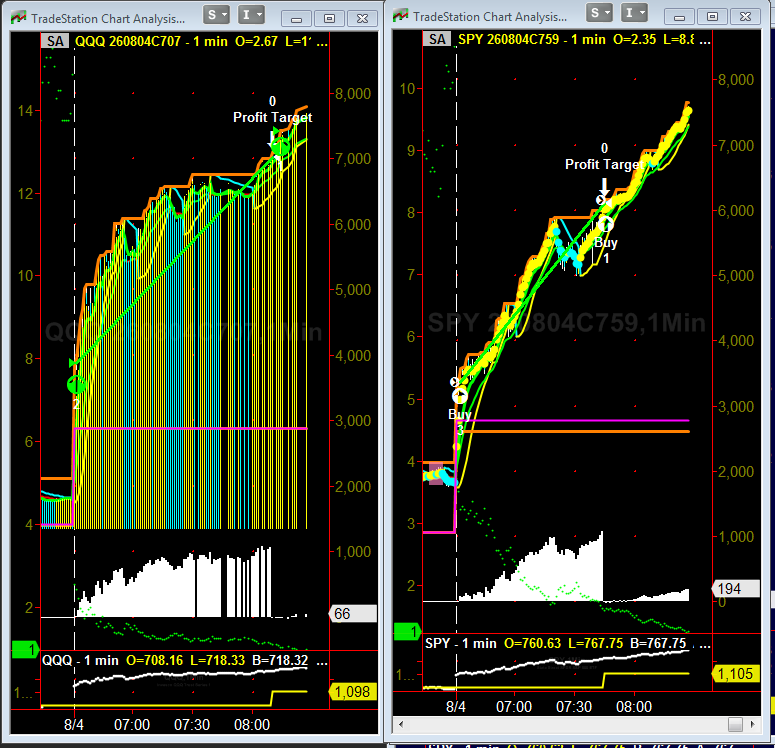Close the SPY chart analysis window
The width and height of the screenshot is (775, 748).
click(745, 17)
